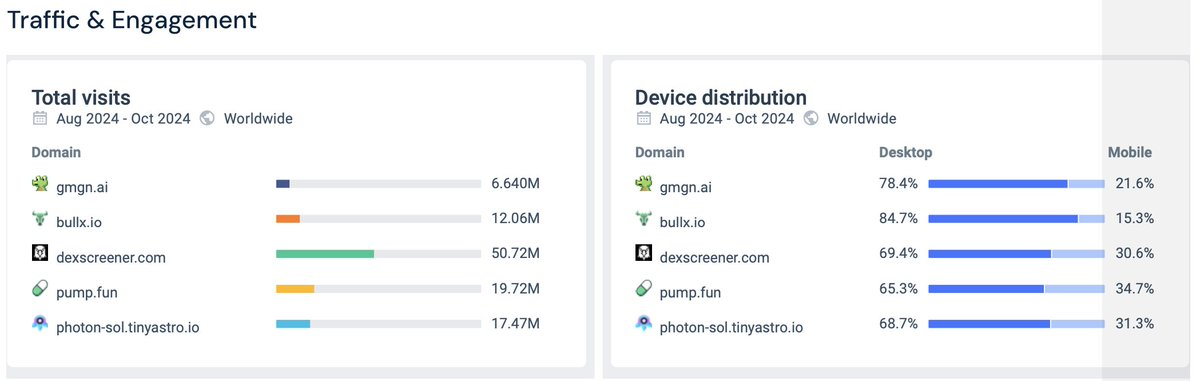Click the dexscreener.com icon in Total visits
Viewport: 1200px width, 381px height.
40,254
